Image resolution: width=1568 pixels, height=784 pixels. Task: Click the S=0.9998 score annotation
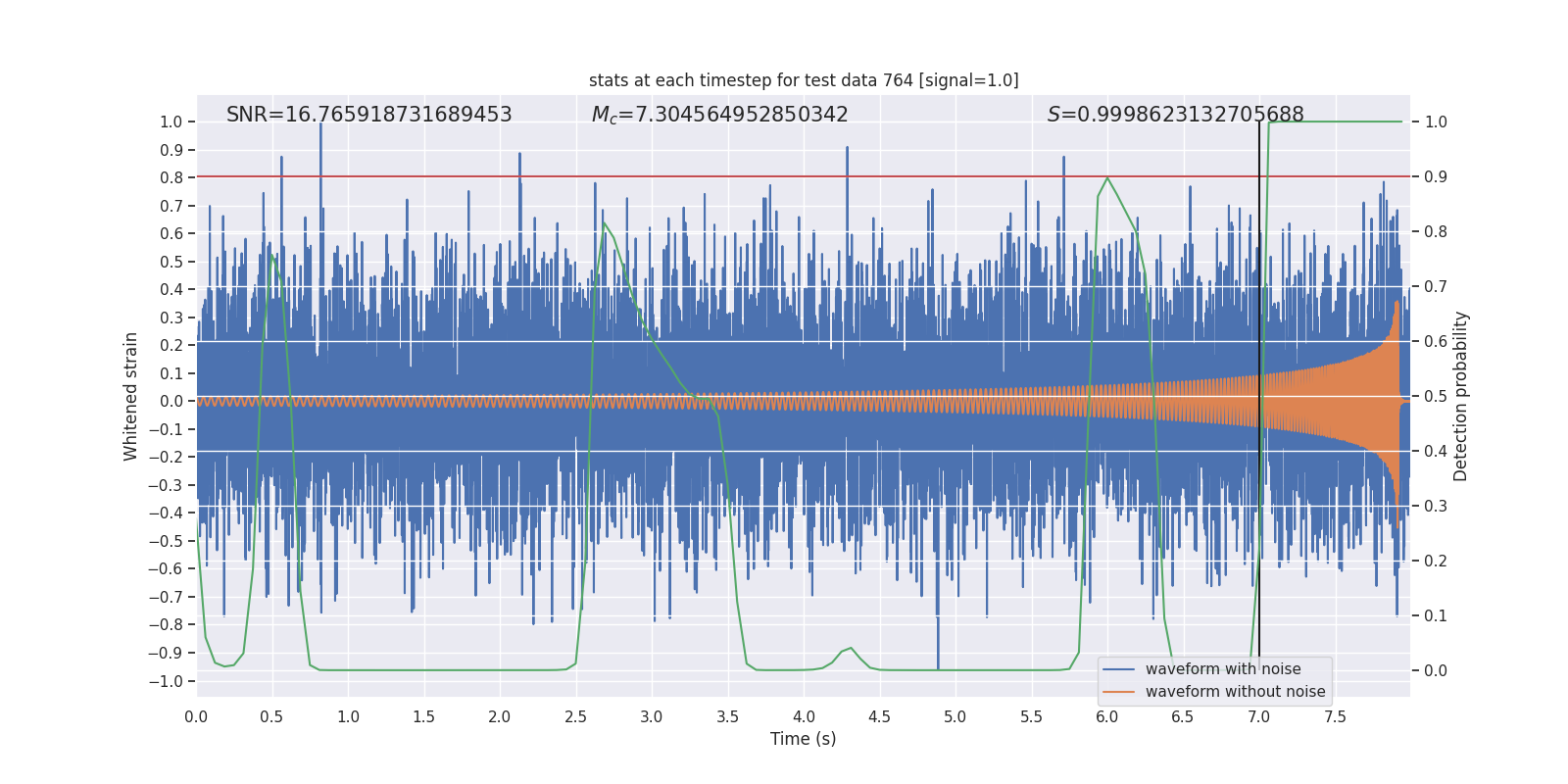tap(1175, 115)
